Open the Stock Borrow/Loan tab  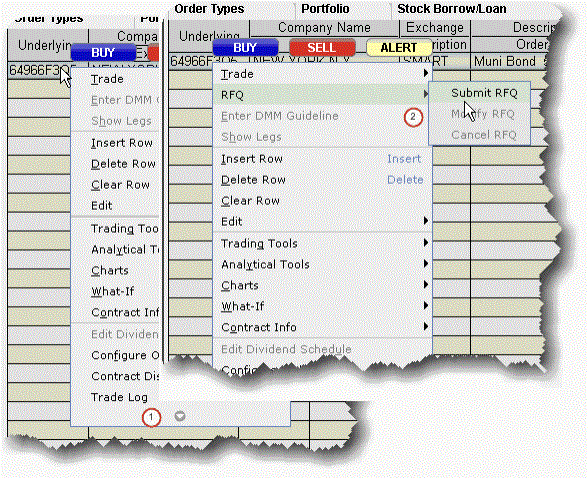tap(452, 9)
